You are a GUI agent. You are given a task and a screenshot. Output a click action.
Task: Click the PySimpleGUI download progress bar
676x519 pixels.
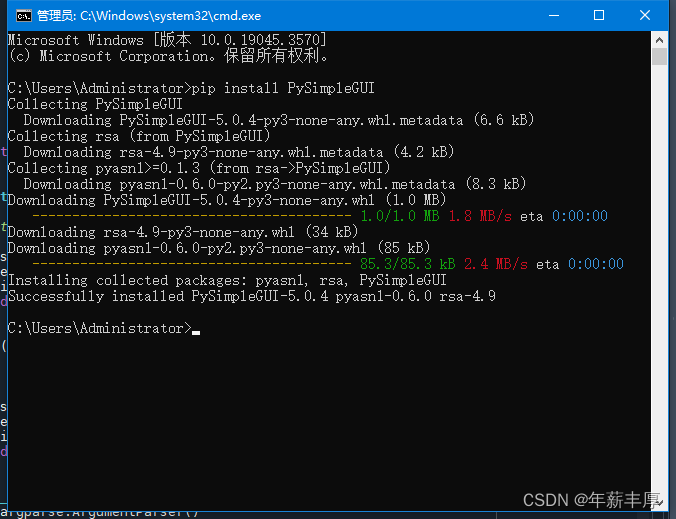pyautogui.click(x=192, y=216)
